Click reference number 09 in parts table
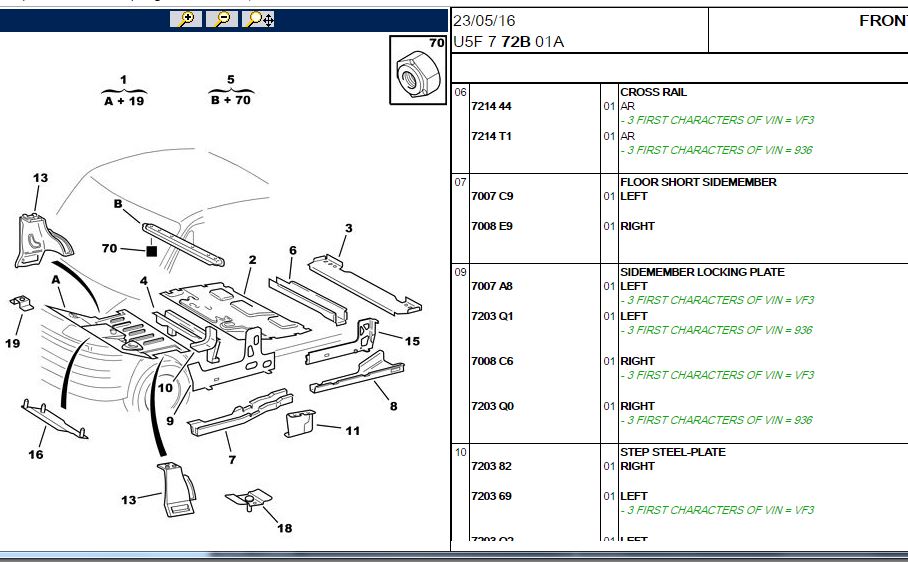 click(460, 272)
